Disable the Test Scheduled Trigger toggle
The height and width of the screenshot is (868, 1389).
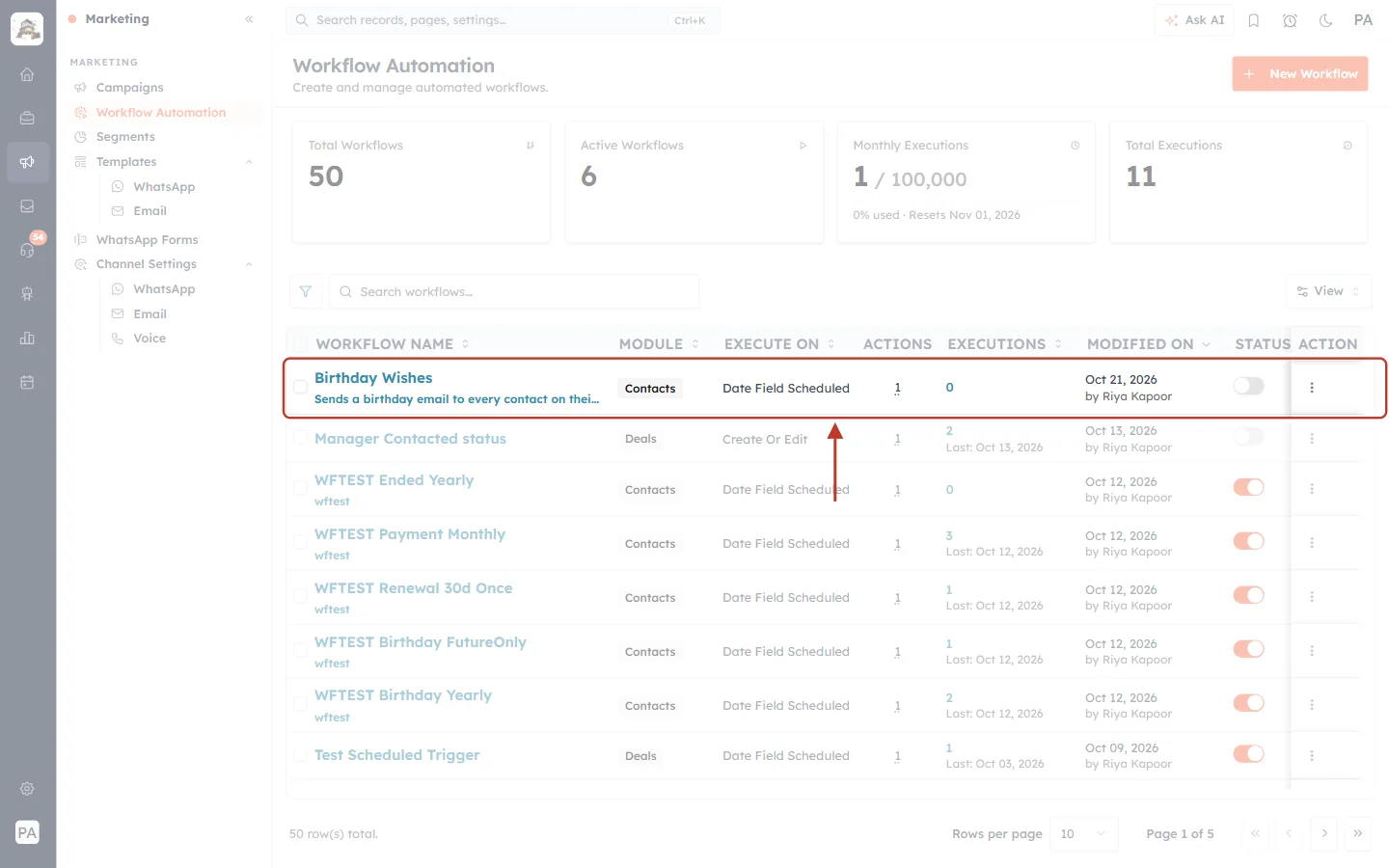coord(1248,753)
